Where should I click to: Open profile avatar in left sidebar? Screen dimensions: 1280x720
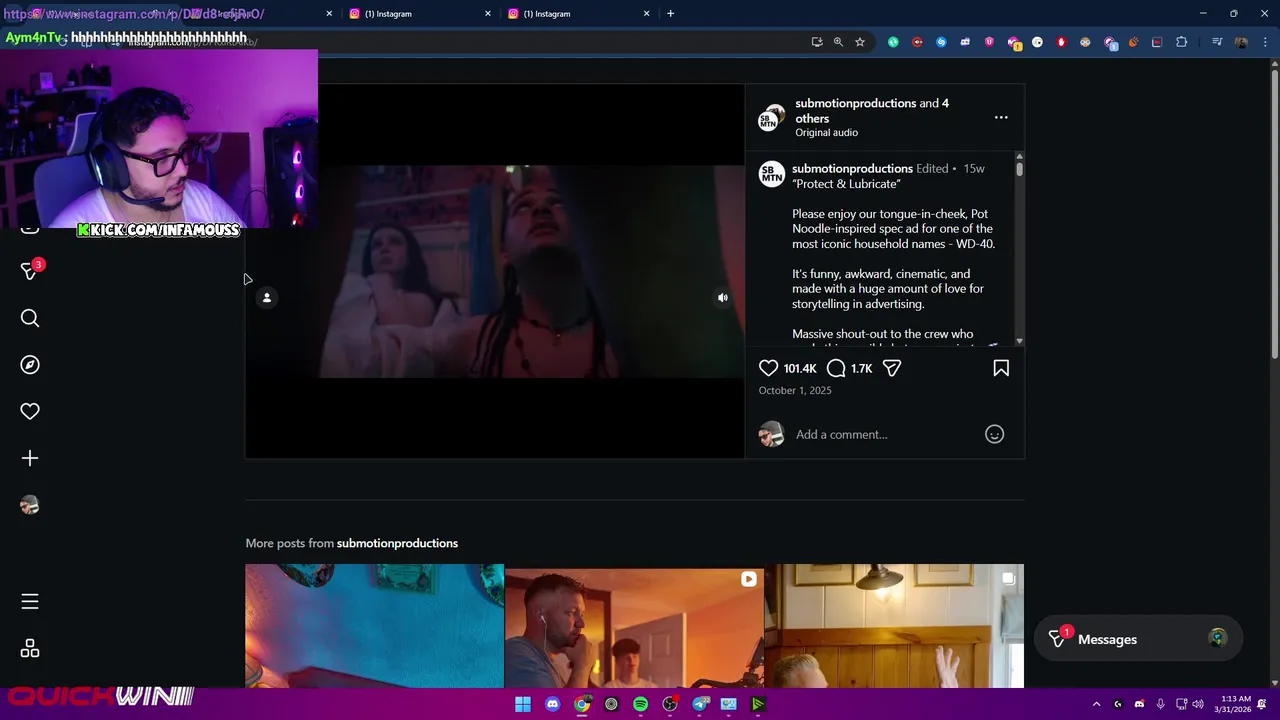pyautogui.click(x=30, y=505)
